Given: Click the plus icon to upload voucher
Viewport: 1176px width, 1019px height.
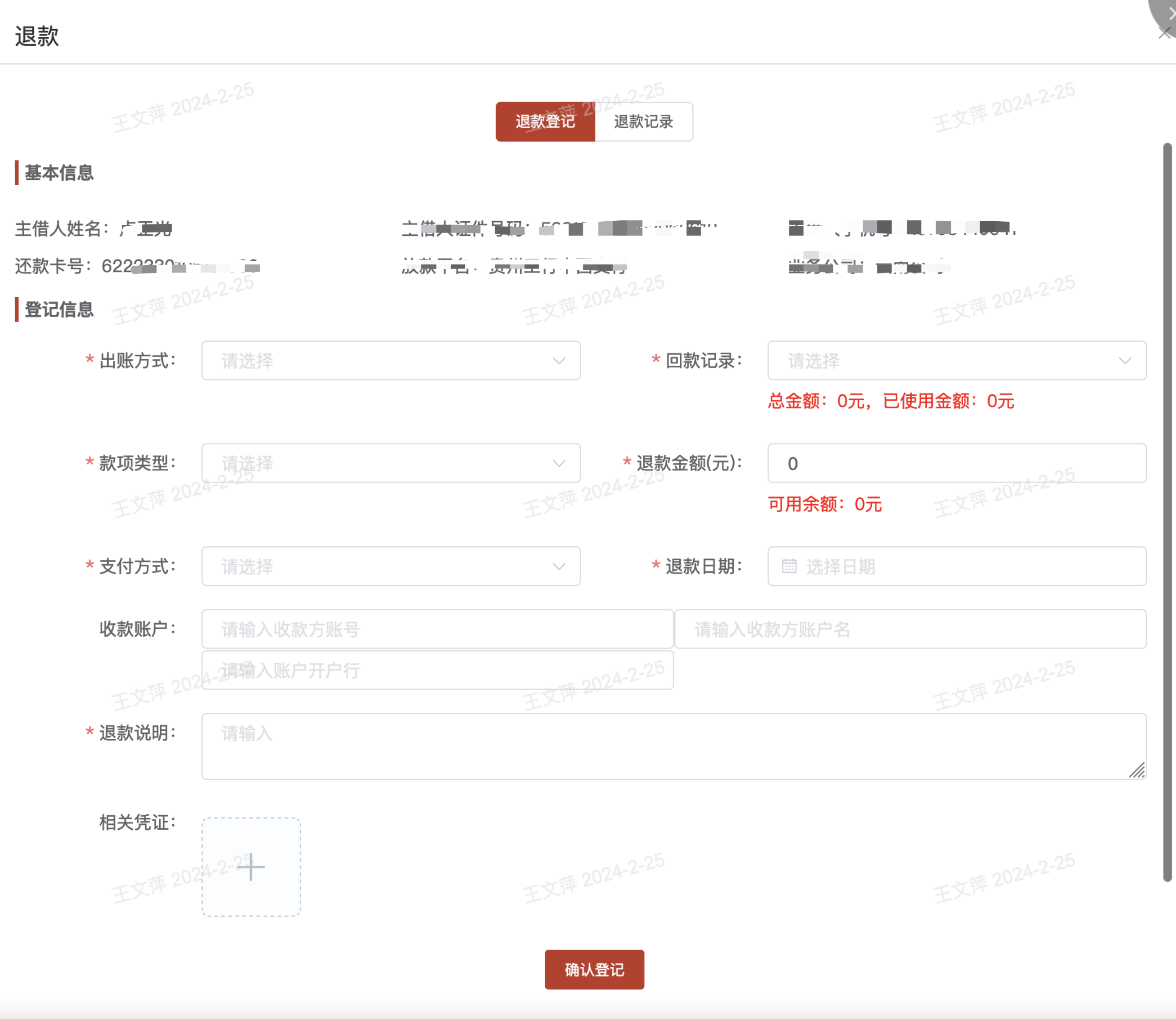Looking at the screenshot, I should coord(251,867).
